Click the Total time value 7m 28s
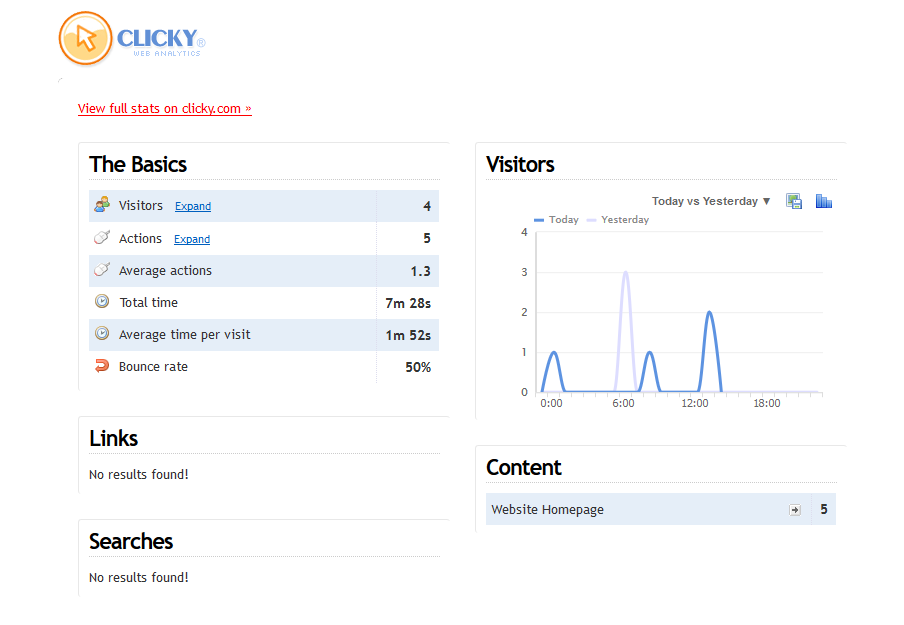Image resolution: width=904 pixels, height=625 pixels. (408, 303)
